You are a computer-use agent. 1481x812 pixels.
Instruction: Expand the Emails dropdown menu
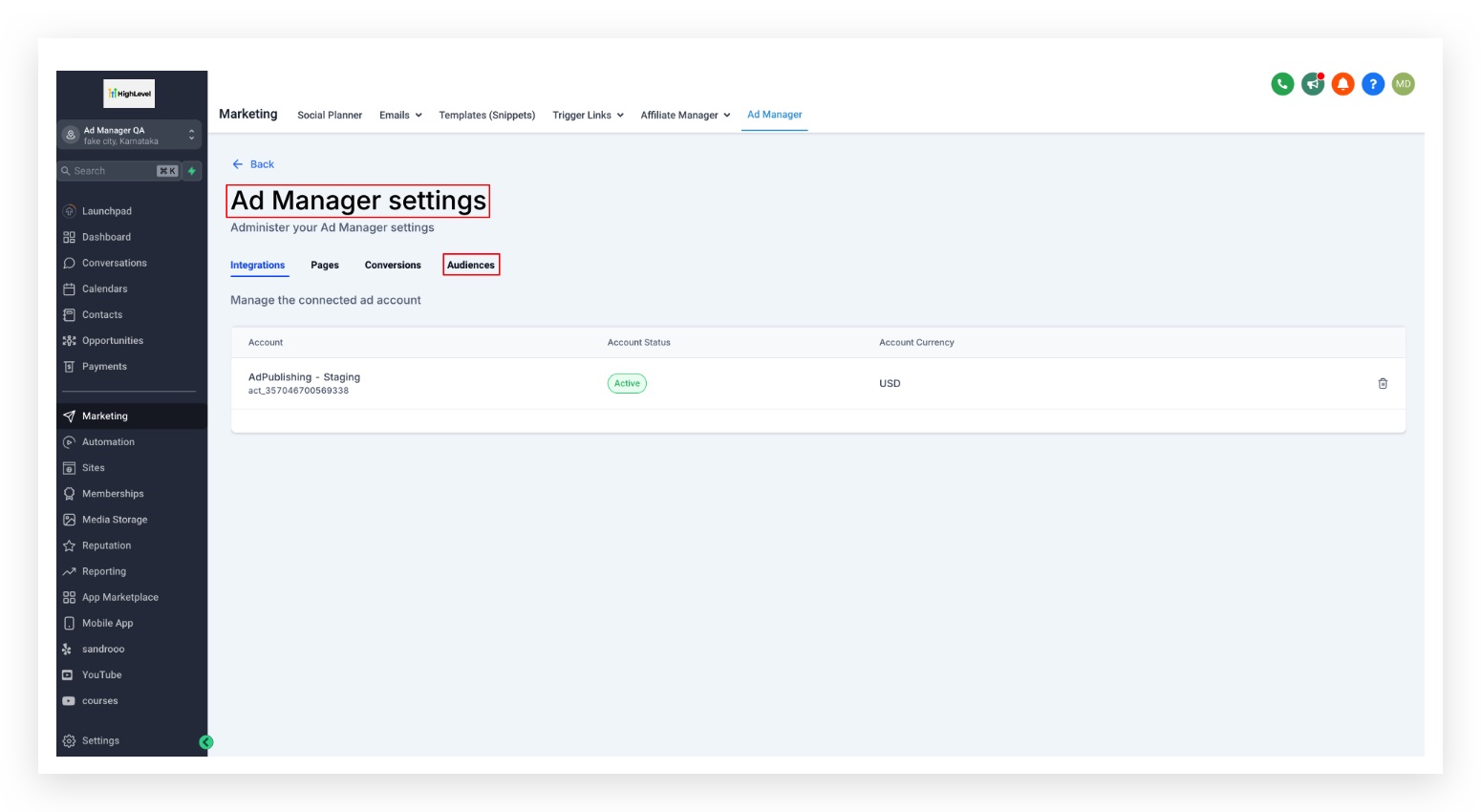pyautogui.click(x=400, y=115)
